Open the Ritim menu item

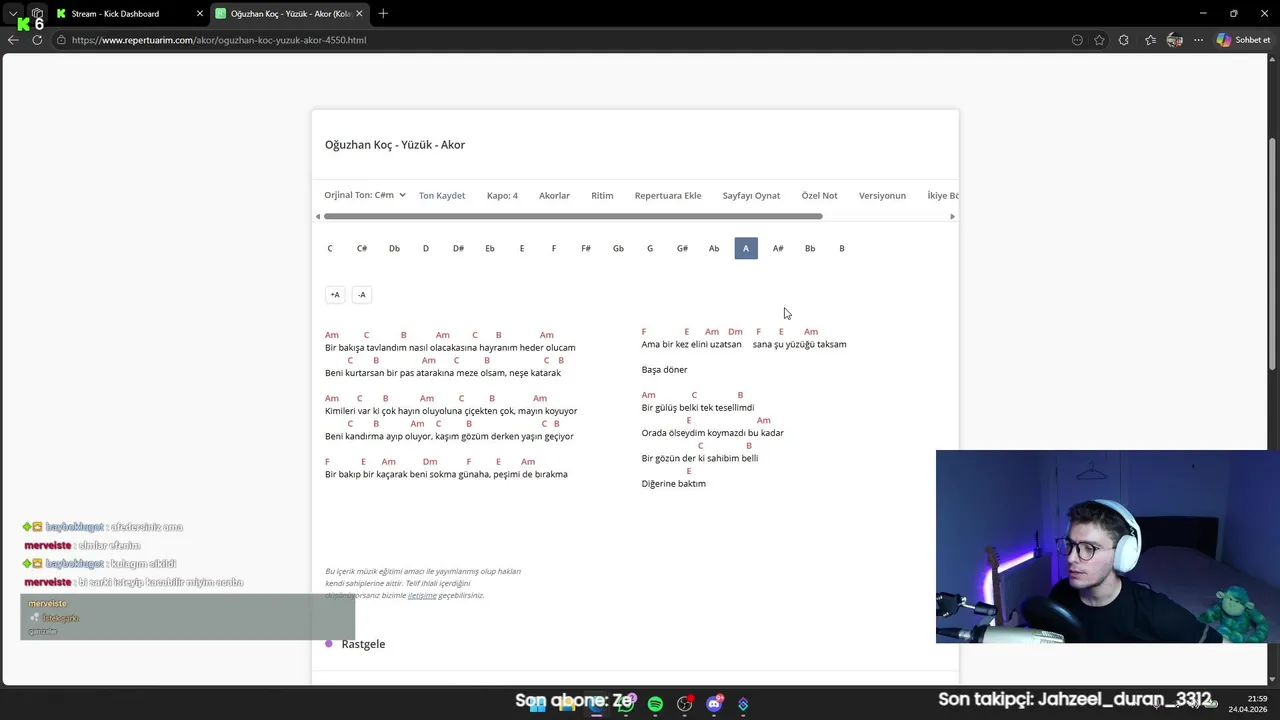pyautogui.click(x=602, y=196)
